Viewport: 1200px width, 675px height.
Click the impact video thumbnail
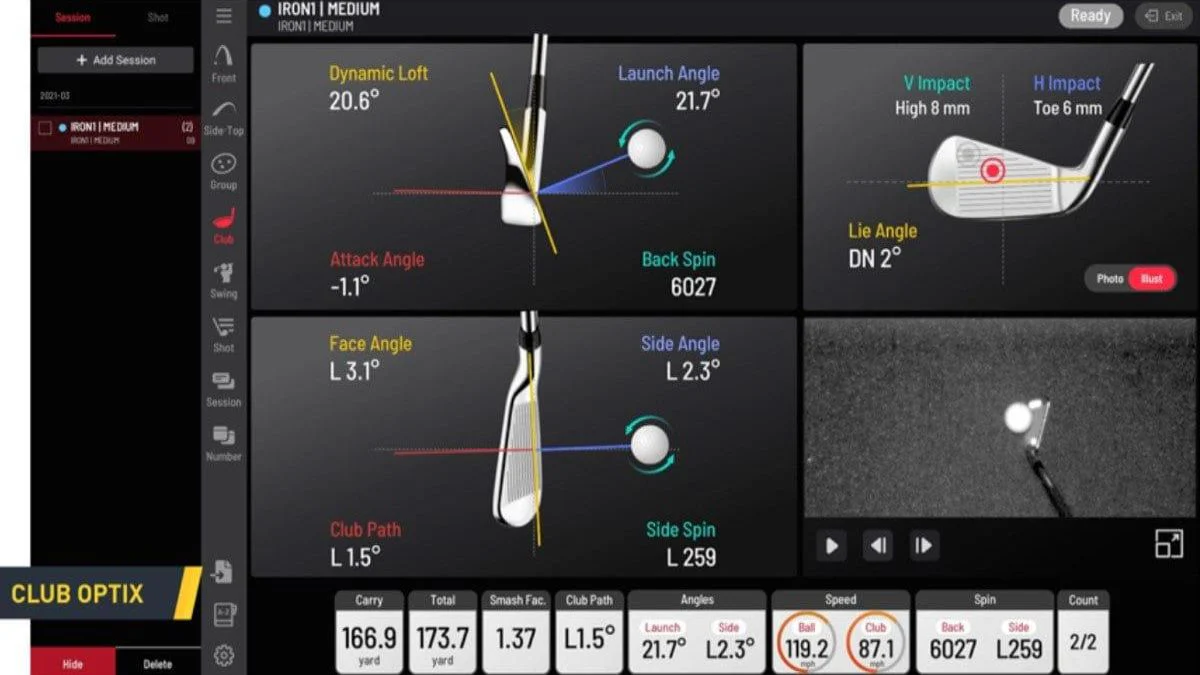tap(1000, 417)
